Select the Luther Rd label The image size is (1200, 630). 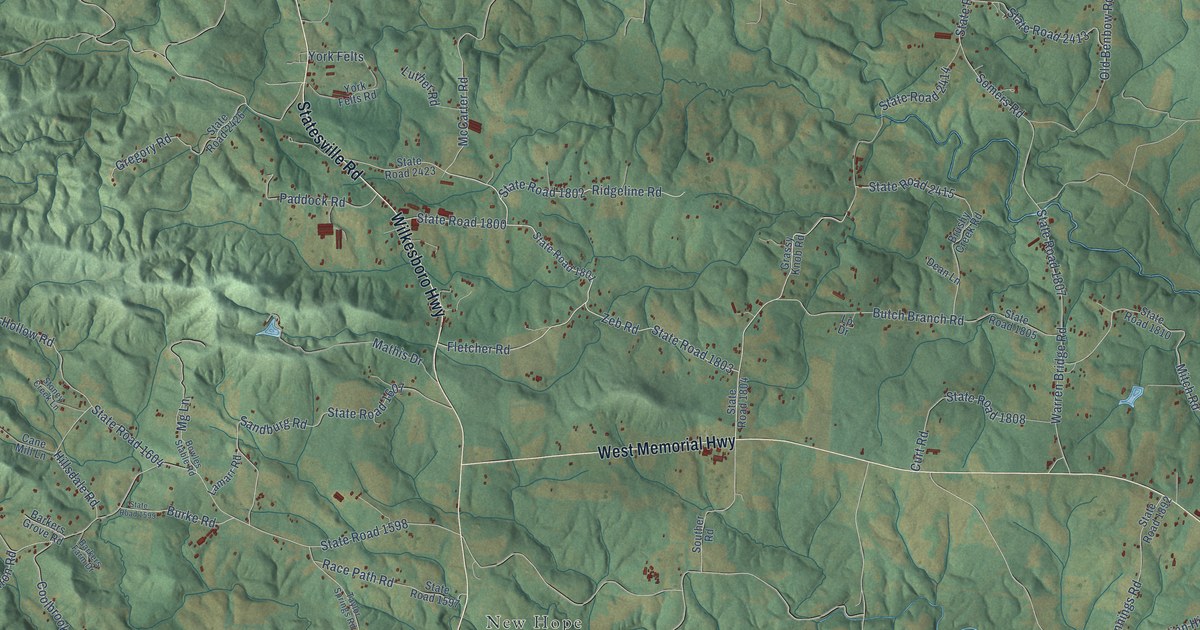point(420,85)
